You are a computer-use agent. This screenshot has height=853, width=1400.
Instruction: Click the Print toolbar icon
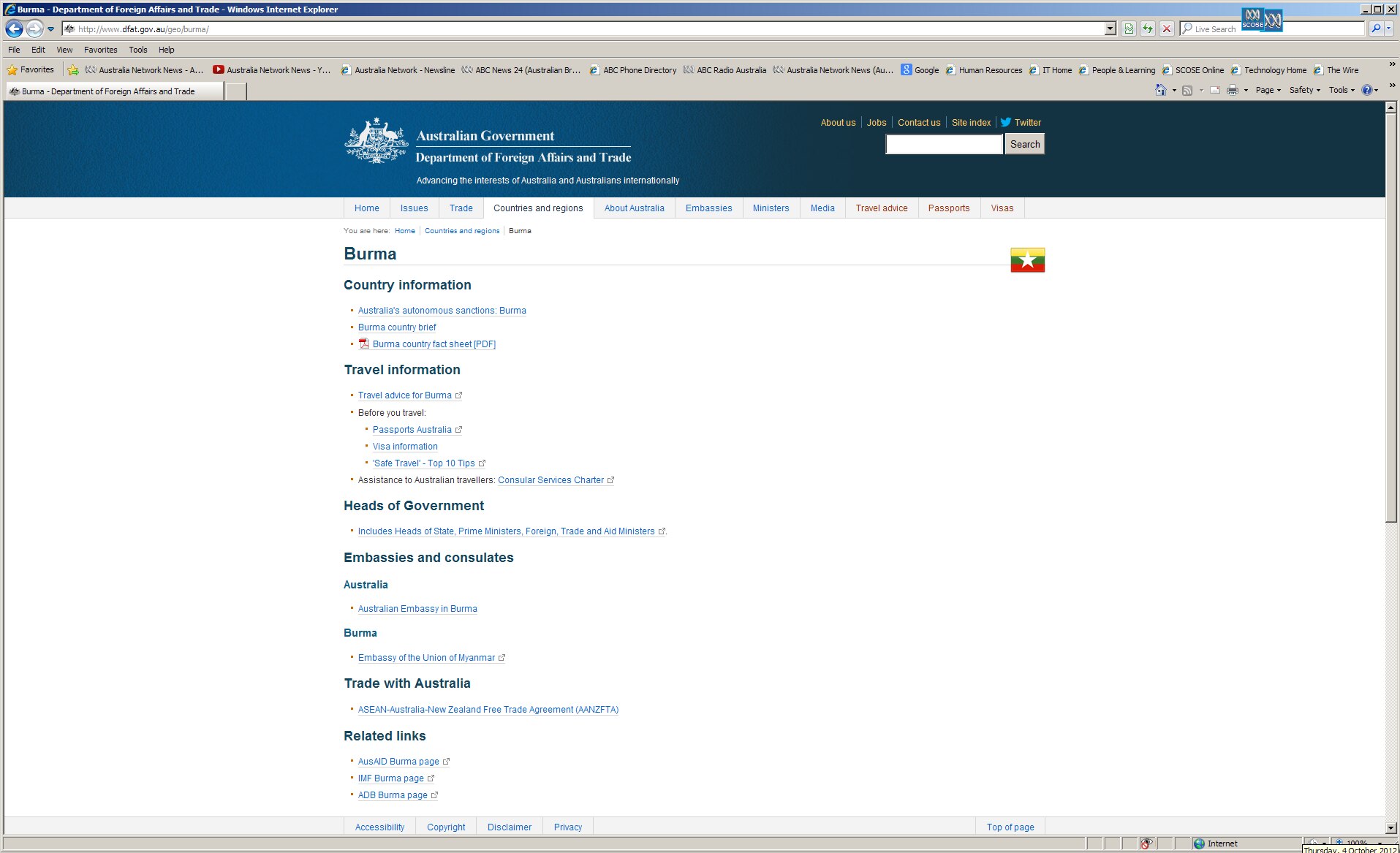pyautogui.click(x=1232, y=91)
